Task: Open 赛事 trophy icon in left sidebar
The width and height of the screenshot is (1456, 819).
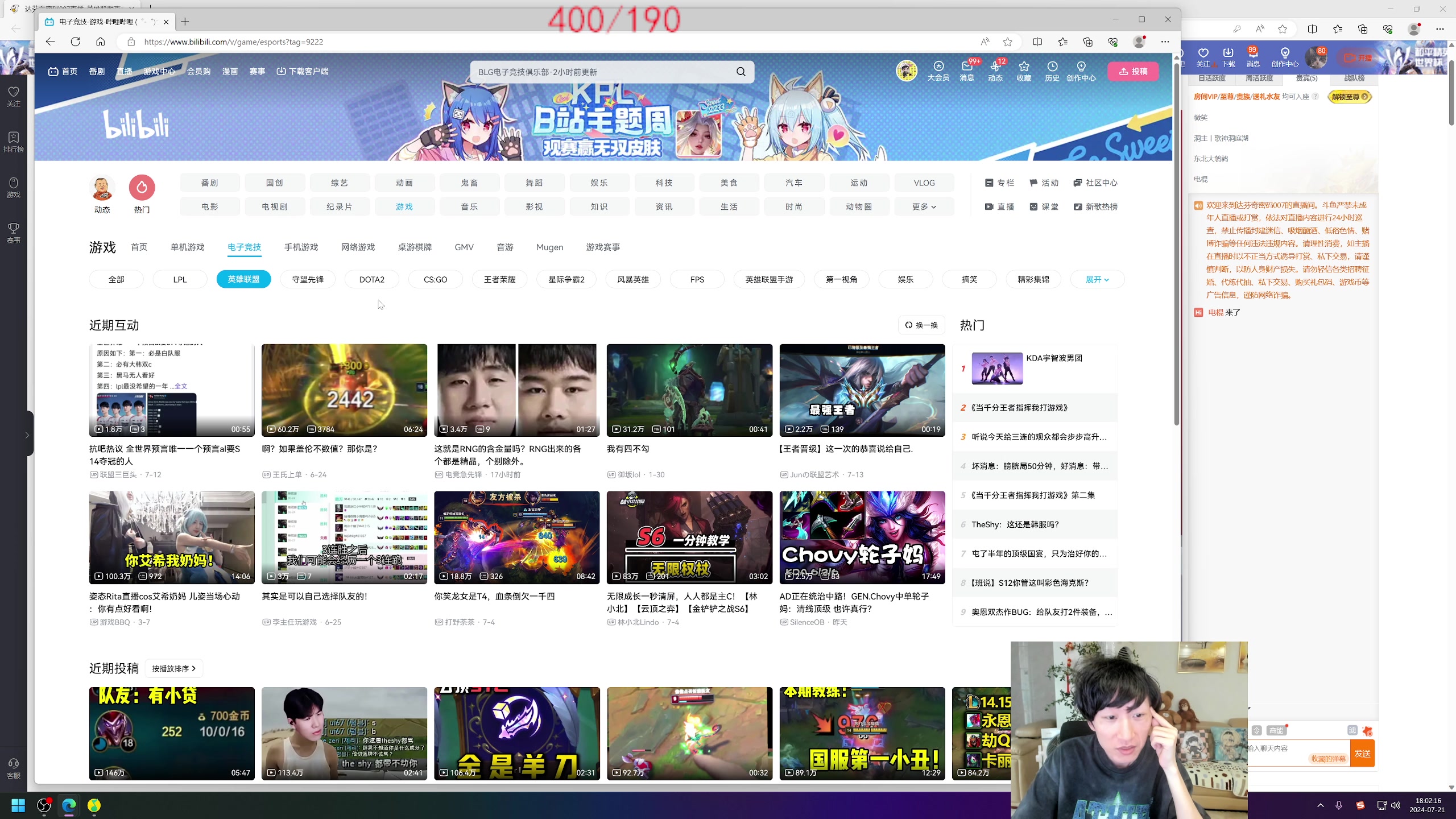Action: 14,233
